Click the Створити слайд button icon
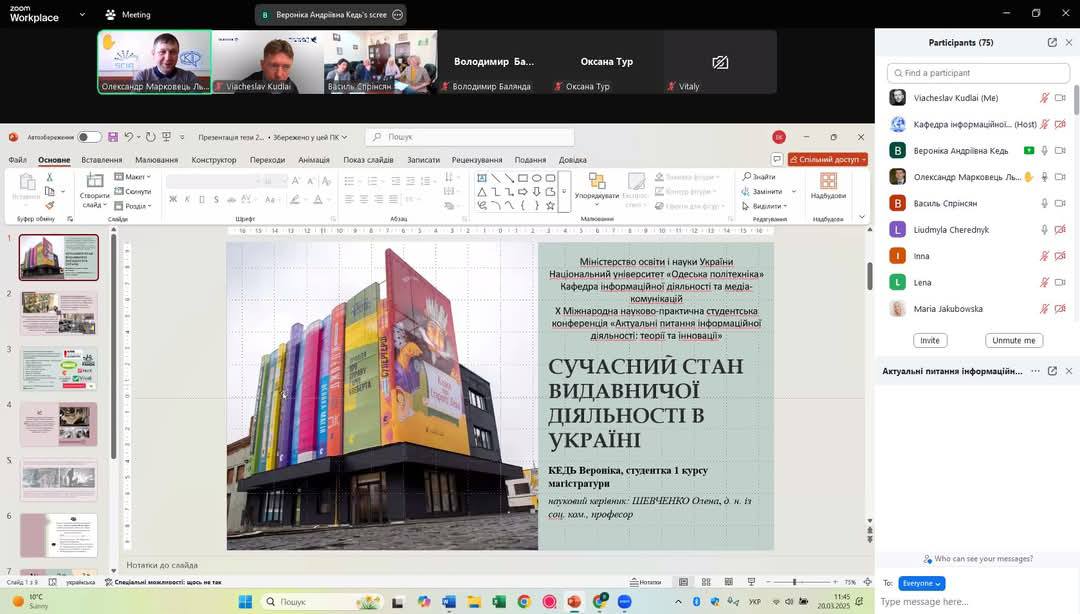Viewport: 1080px width, 614px height. click(95, 182)
